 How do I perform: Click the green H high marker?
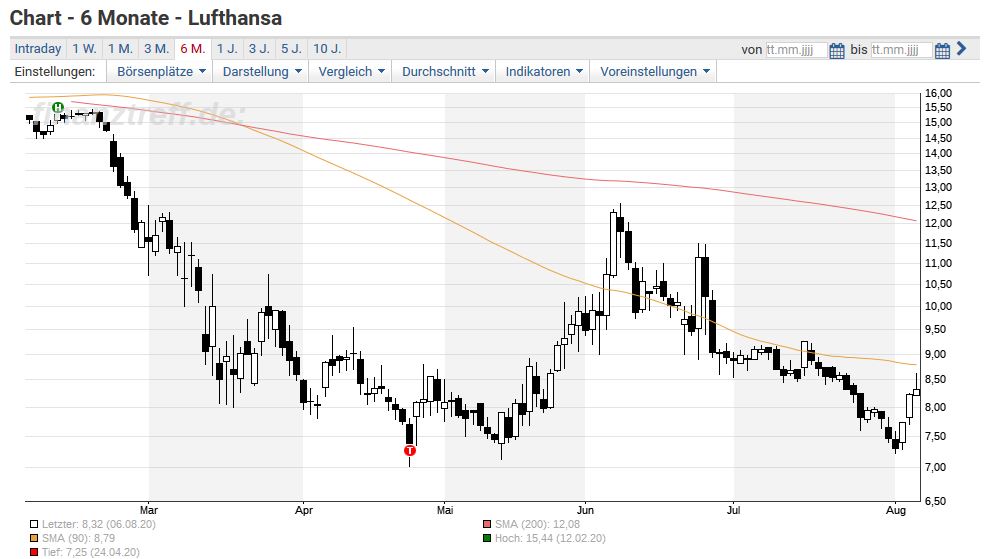58,107
